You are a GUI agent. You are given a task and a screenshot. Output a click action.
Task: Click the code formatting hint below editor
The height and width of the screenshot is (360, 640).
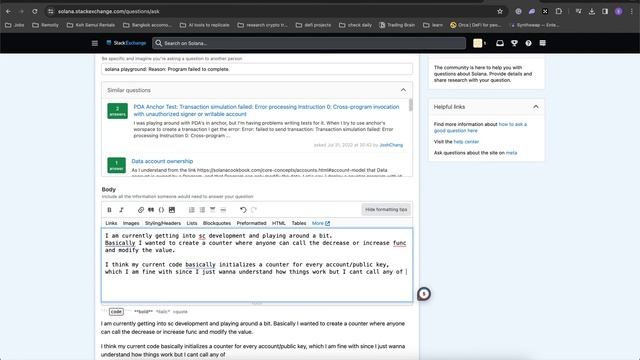click(116, 312)
